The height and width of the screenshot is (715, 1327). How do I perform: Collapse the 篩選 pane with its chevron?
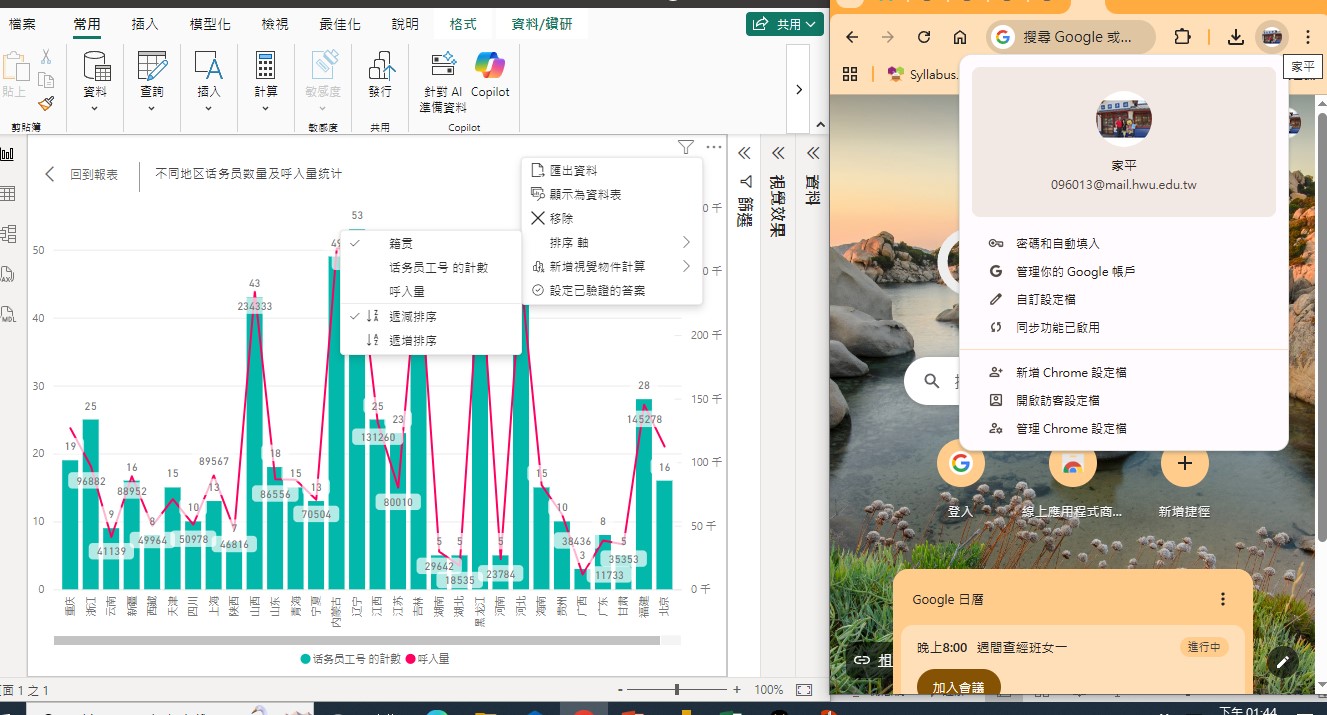744,153
